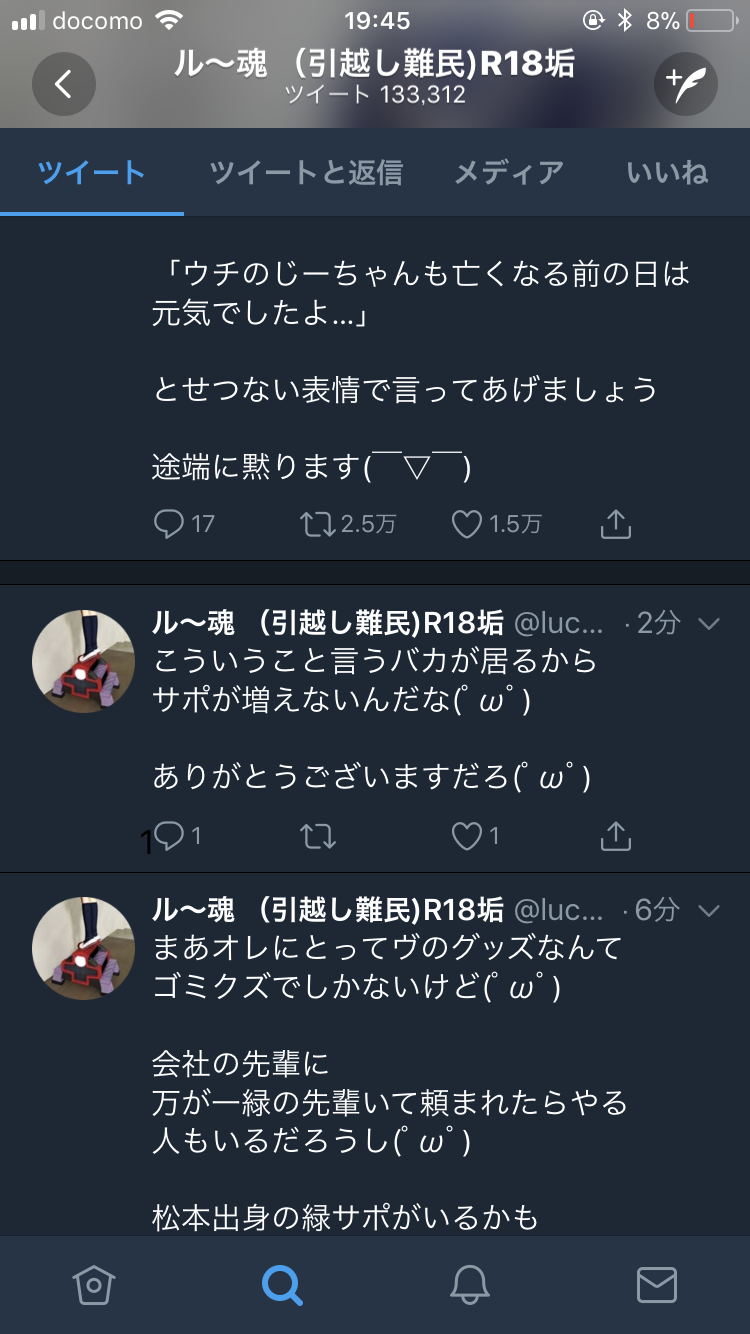The height and width of the screenshot is (1334, 750).
Task: Switch to the ツイートと返信 tab
Action: [306, 173]
